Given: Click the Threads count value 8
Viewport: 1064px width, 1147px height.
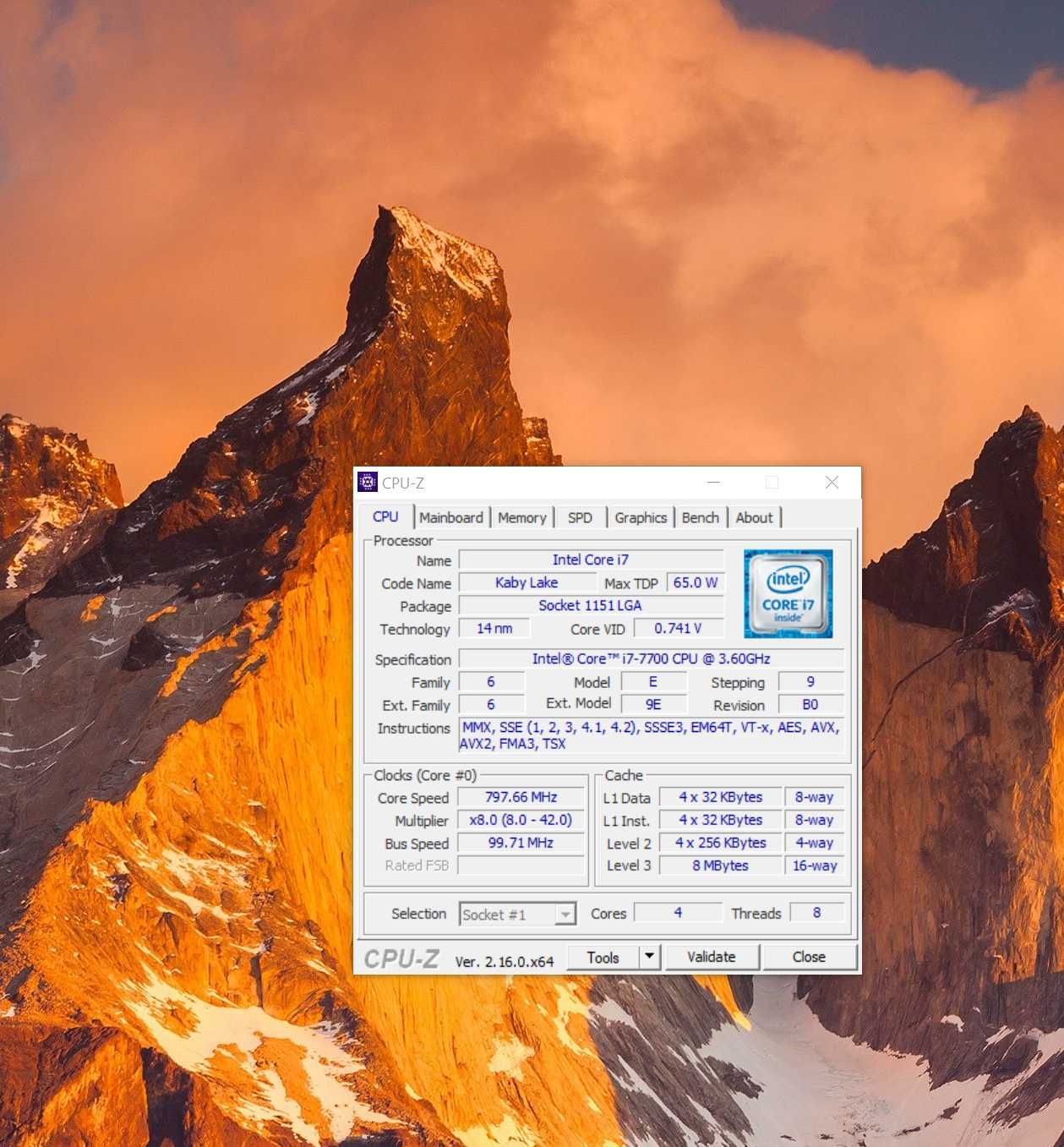Looking at the screenshot, I should [x=817, y=913].
